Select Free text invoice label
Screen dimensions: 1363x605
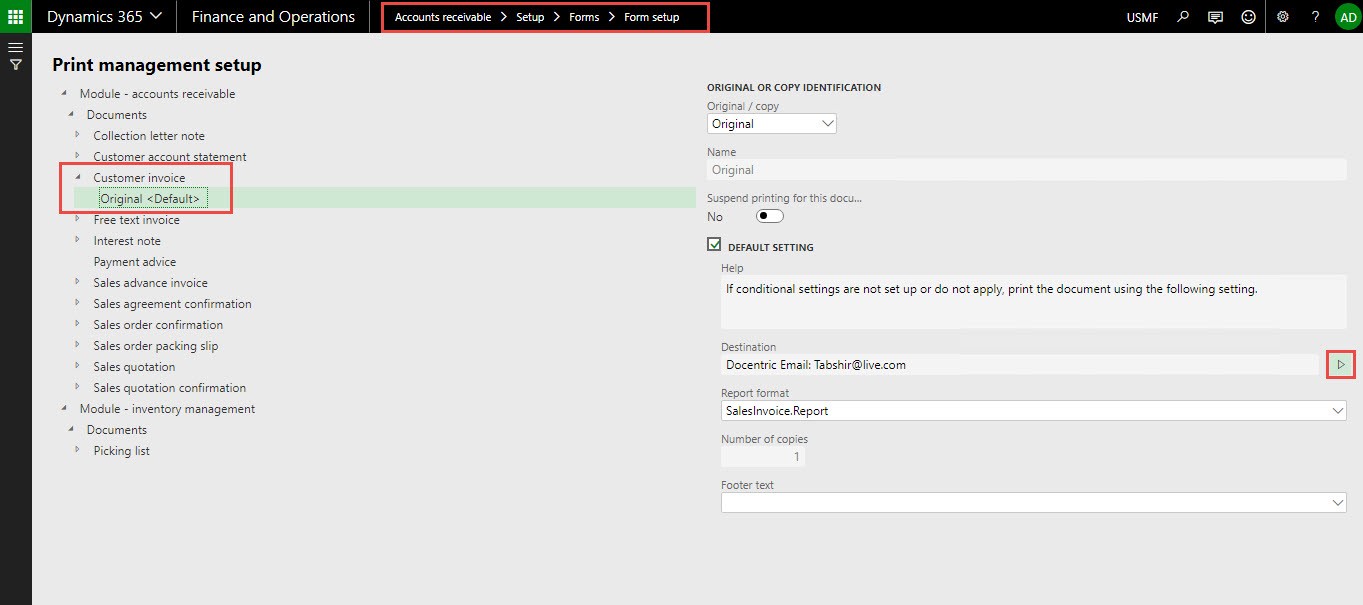tap(137, 220)
